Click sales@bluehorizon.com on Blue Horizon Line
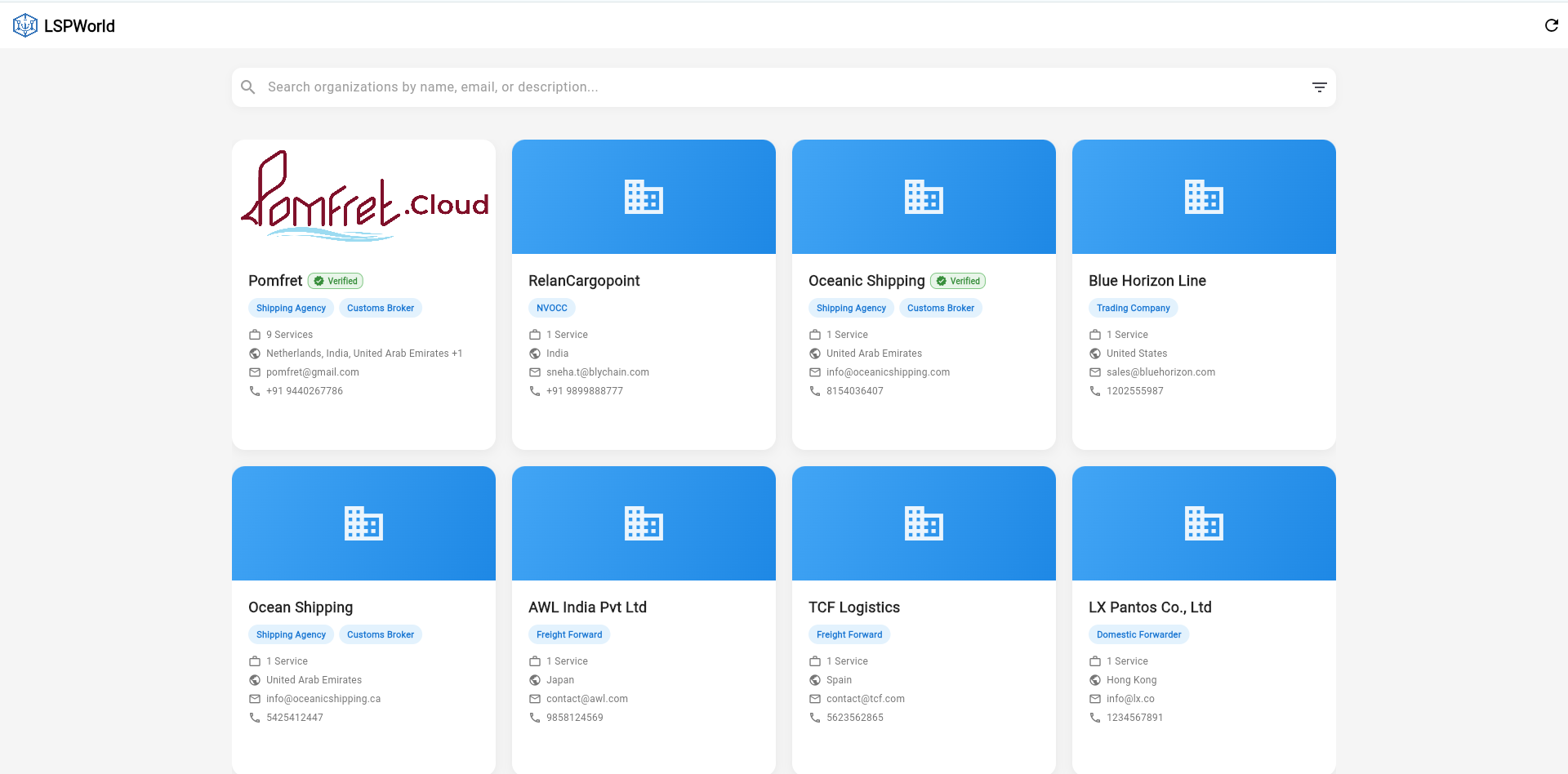1568x774 pixels. click(x=1160, y=371)
